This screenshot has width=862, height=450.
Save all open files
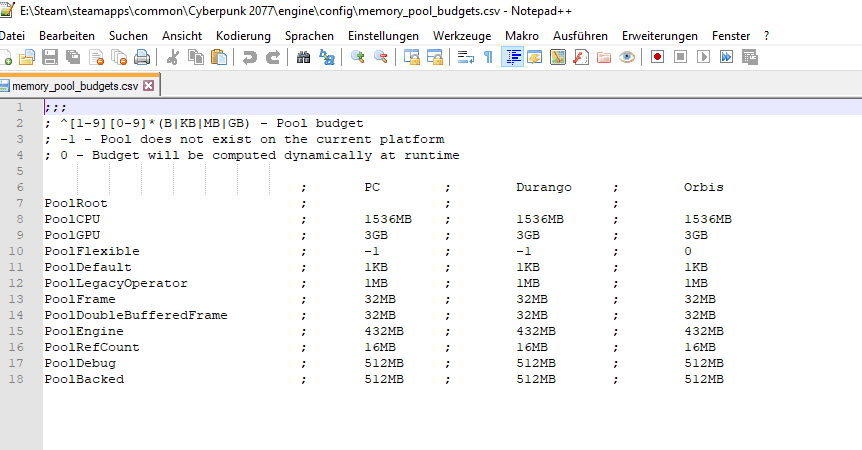(x=73, y=57)
